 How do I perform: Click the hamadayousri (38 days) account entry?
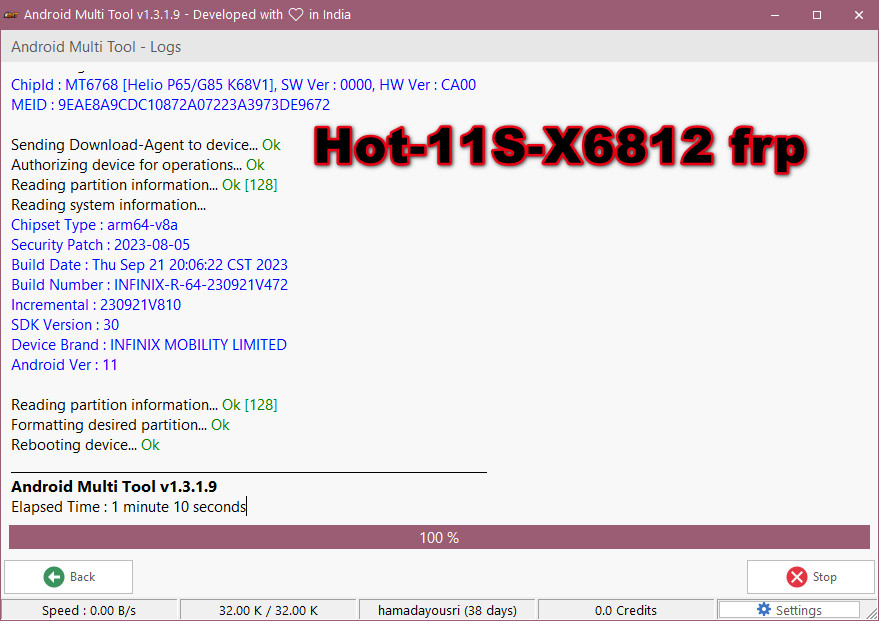[447, 610]
